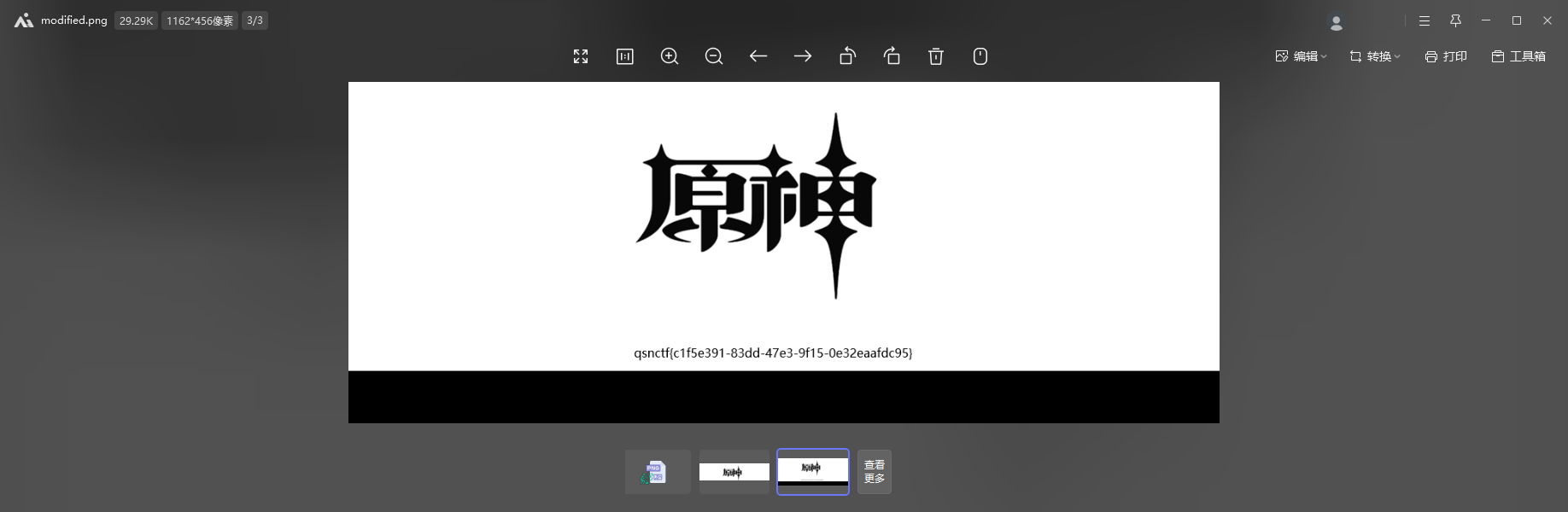Close the image viewer window
The height and width of the screenshot is (512, 1568).
(1548, 20)
